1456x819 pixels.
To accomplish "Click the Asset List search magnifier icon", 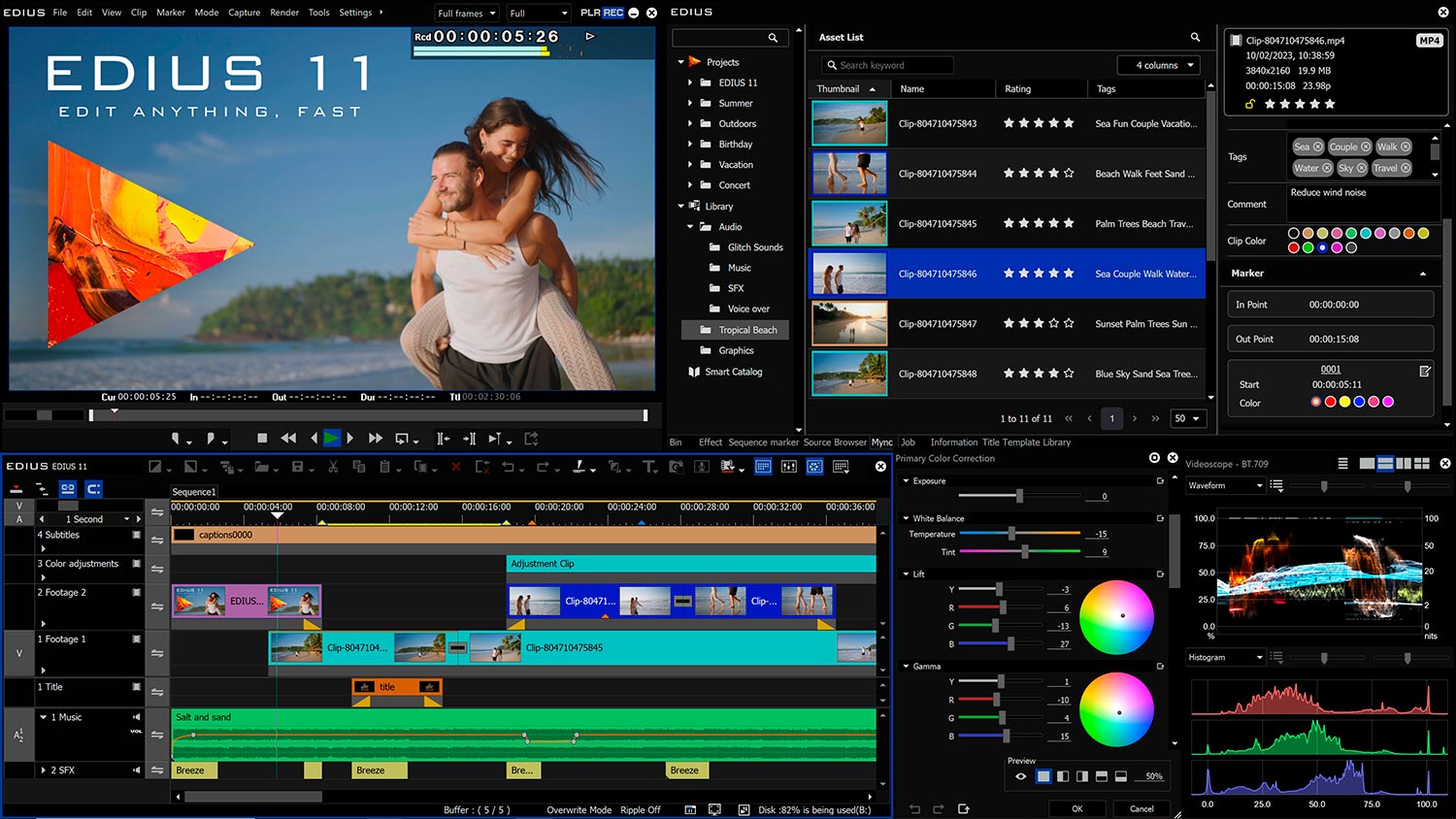I will coord(1195,37).
